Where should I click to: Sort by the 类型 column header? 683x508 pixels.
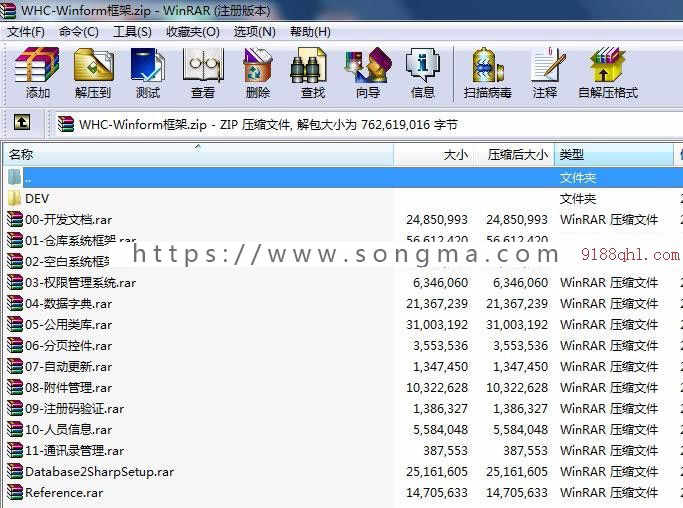pyautogui.click(x=614, y=155)
